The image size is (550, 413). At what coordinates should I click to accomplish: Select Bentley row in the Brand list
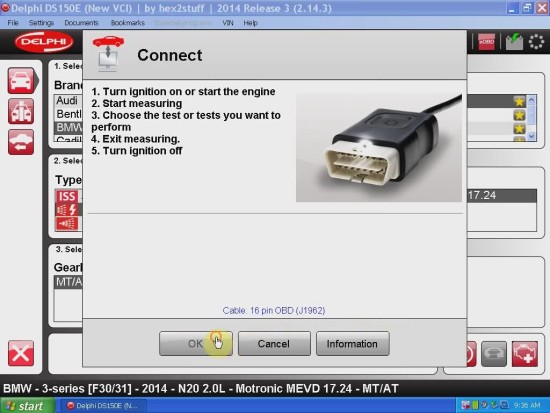pyautogui.click(x=68, y=114)
